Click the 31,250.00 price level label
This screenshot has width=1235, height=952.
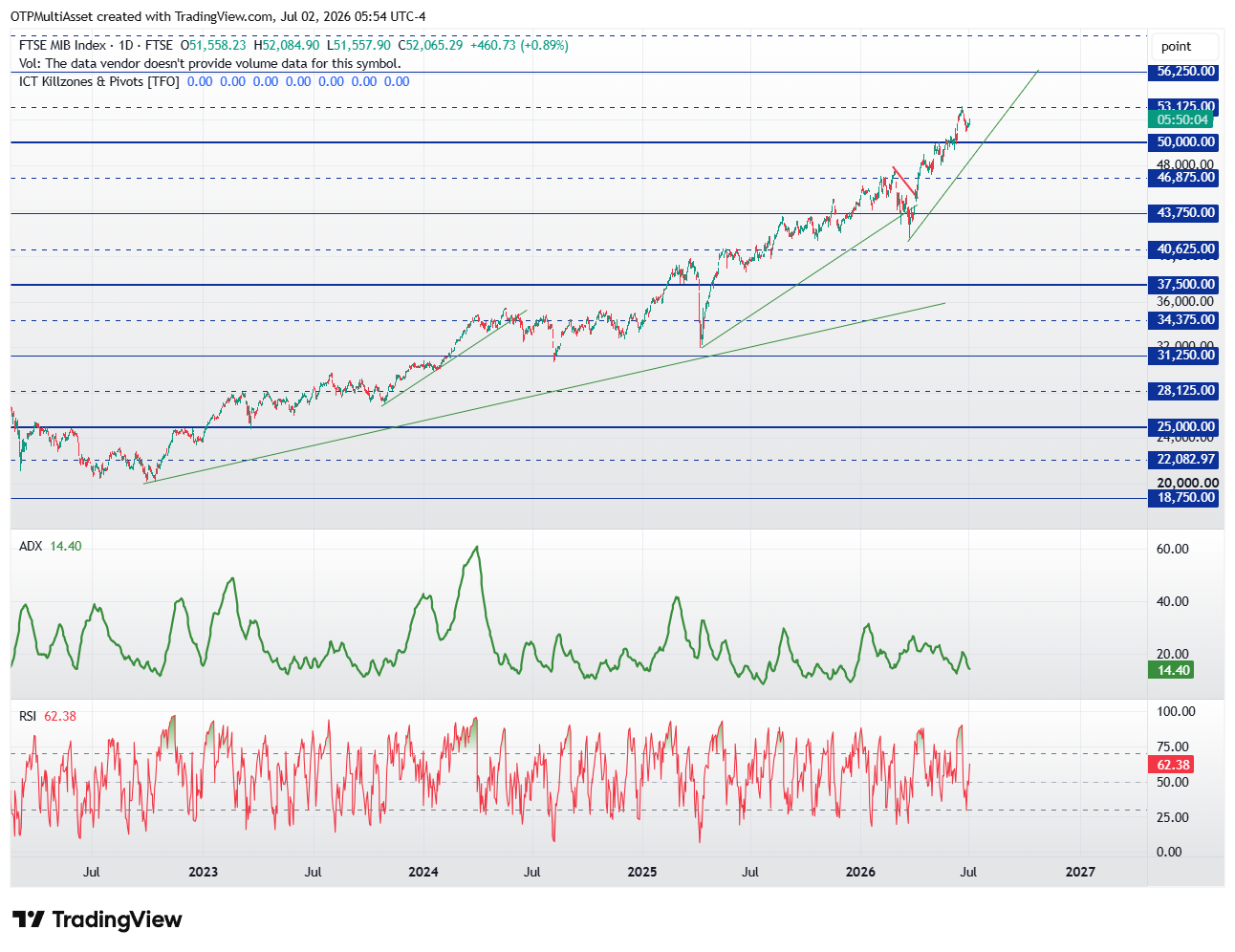[x=1185, y=356]
